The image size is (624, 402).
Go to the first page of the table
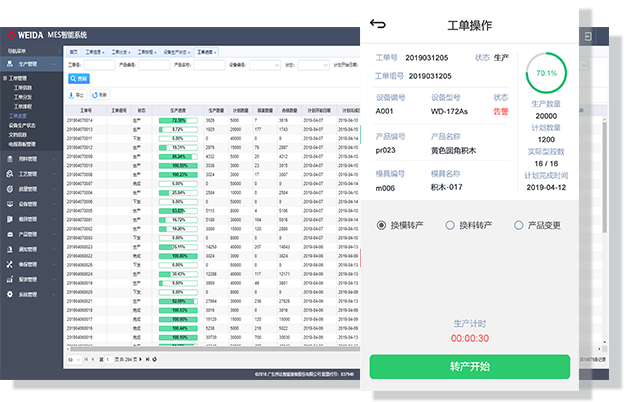[x=86, y=359]
